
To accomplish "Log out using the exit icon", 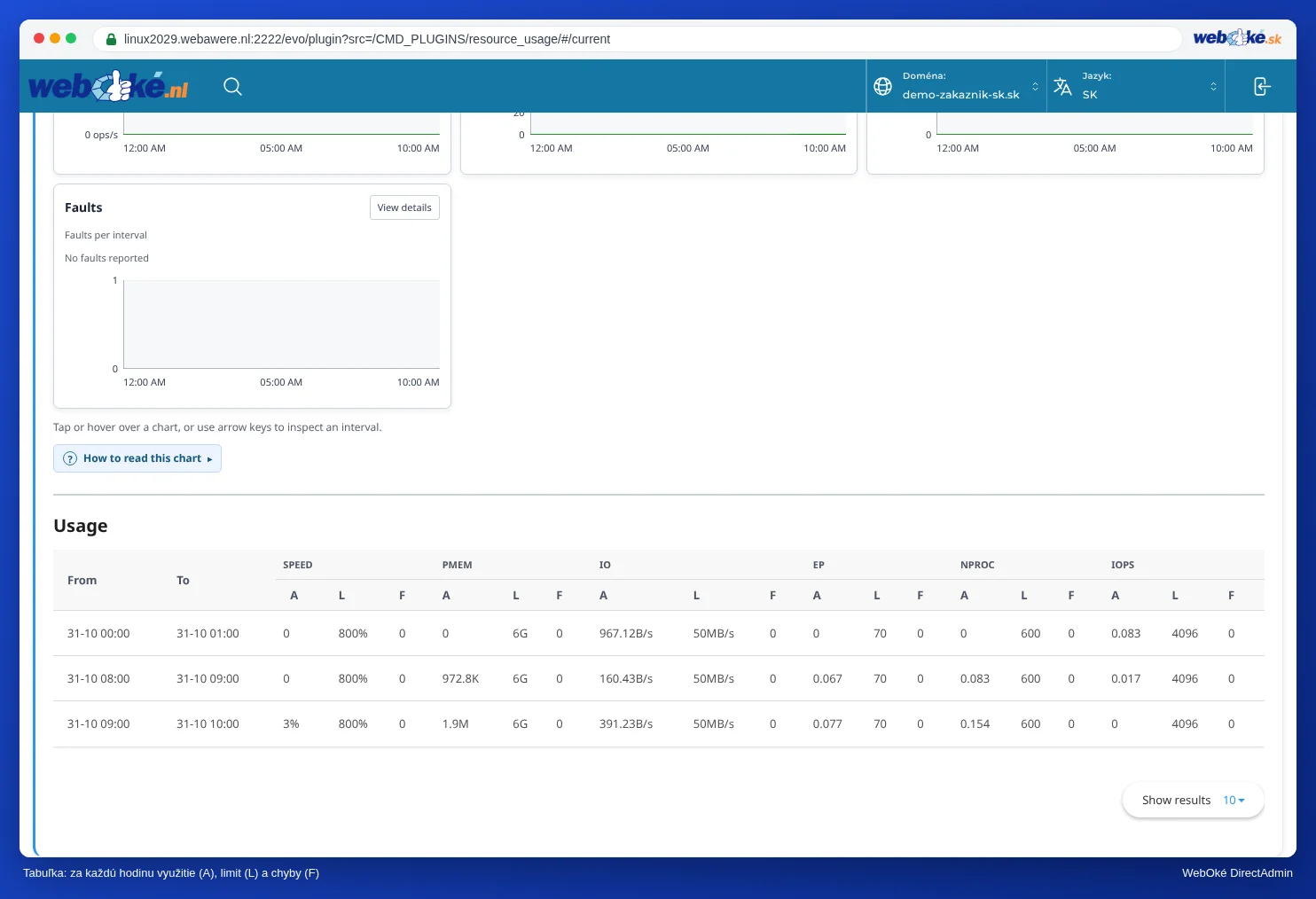I will (x=1262, y=86).
